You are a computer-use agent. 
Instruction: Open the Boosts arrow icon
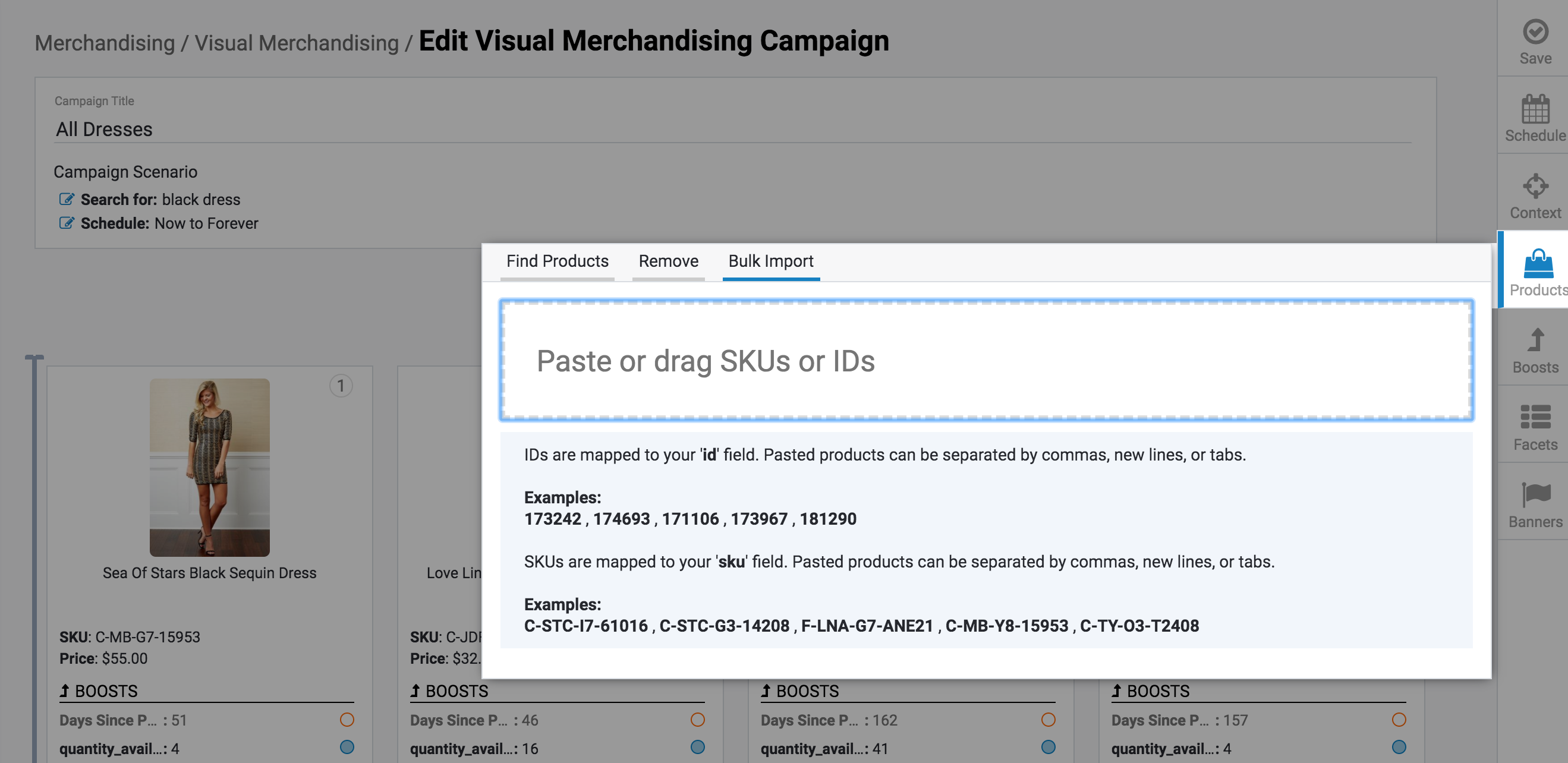tap(1535, 340)
